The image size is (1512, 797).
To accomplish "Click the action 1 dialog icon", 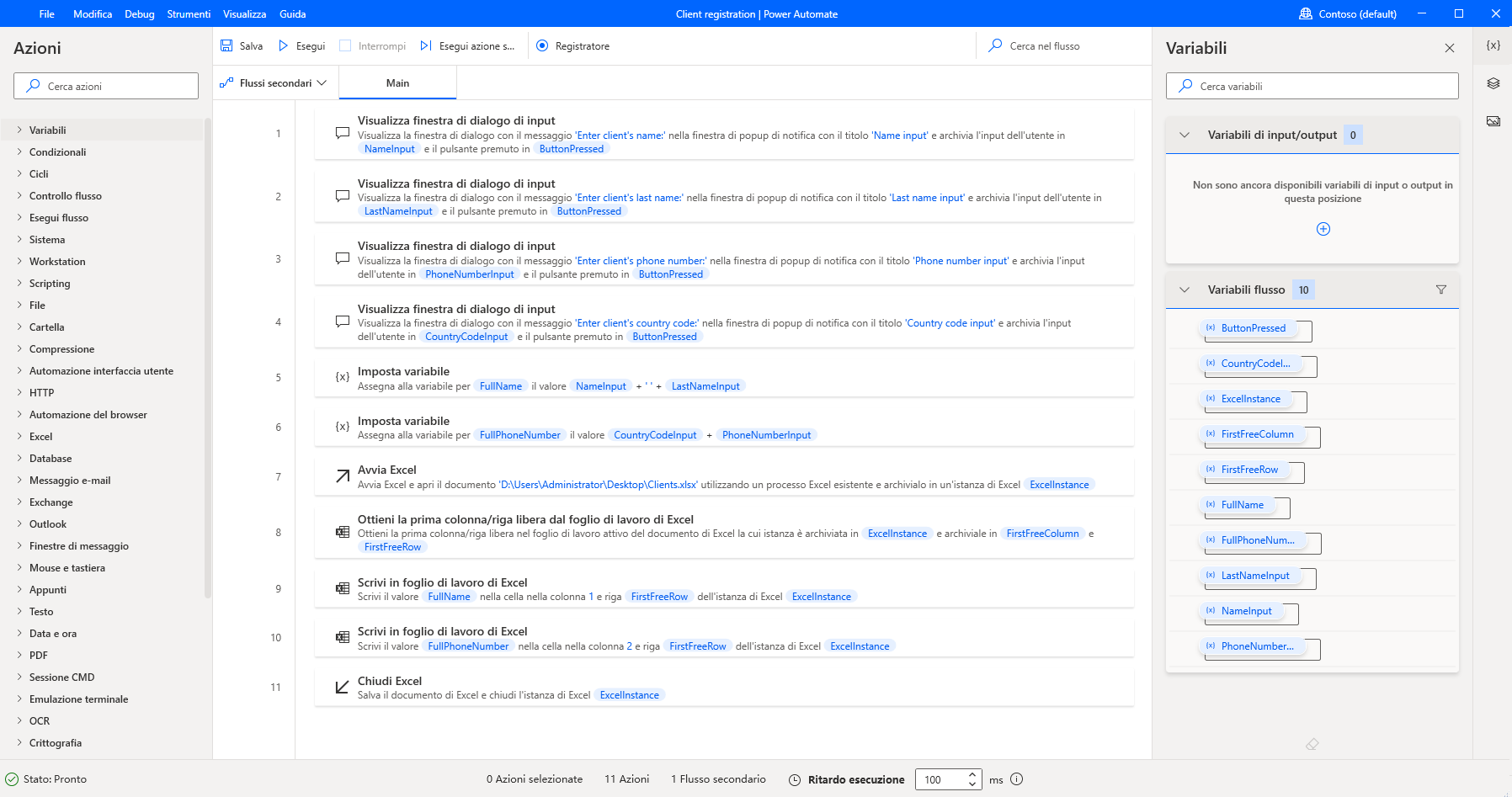I will (x=343, y=133).
